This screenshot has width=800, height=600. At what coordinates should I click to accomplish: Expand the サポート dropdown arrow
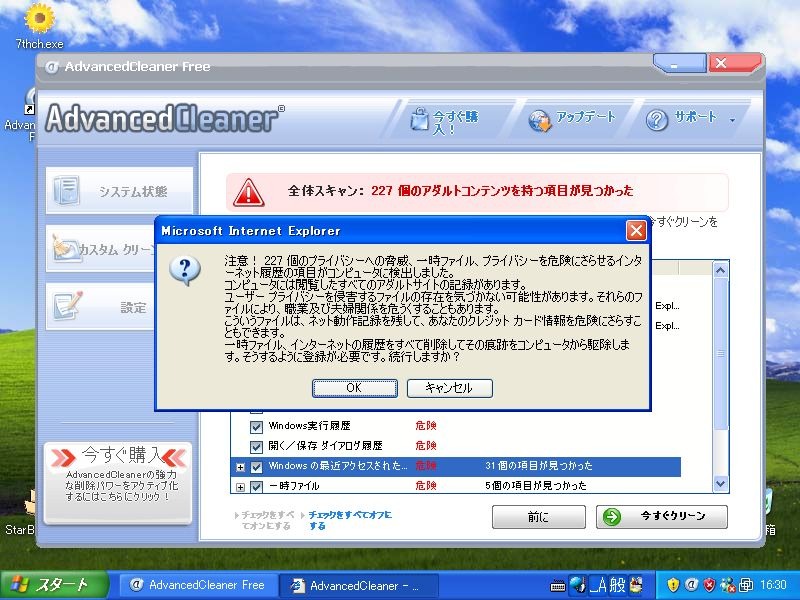click(x=733, y=120)
